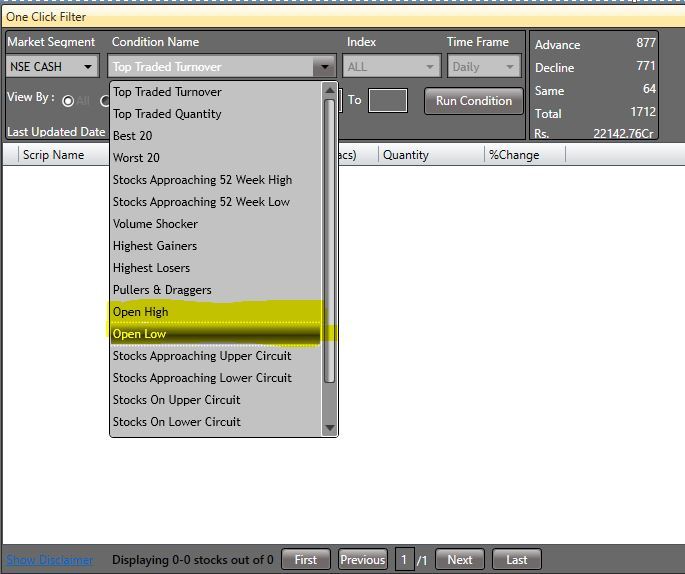The height and width of the screenshot is (574, 685).
Task: Open the Index ALL dropdown
Action: 391,67
